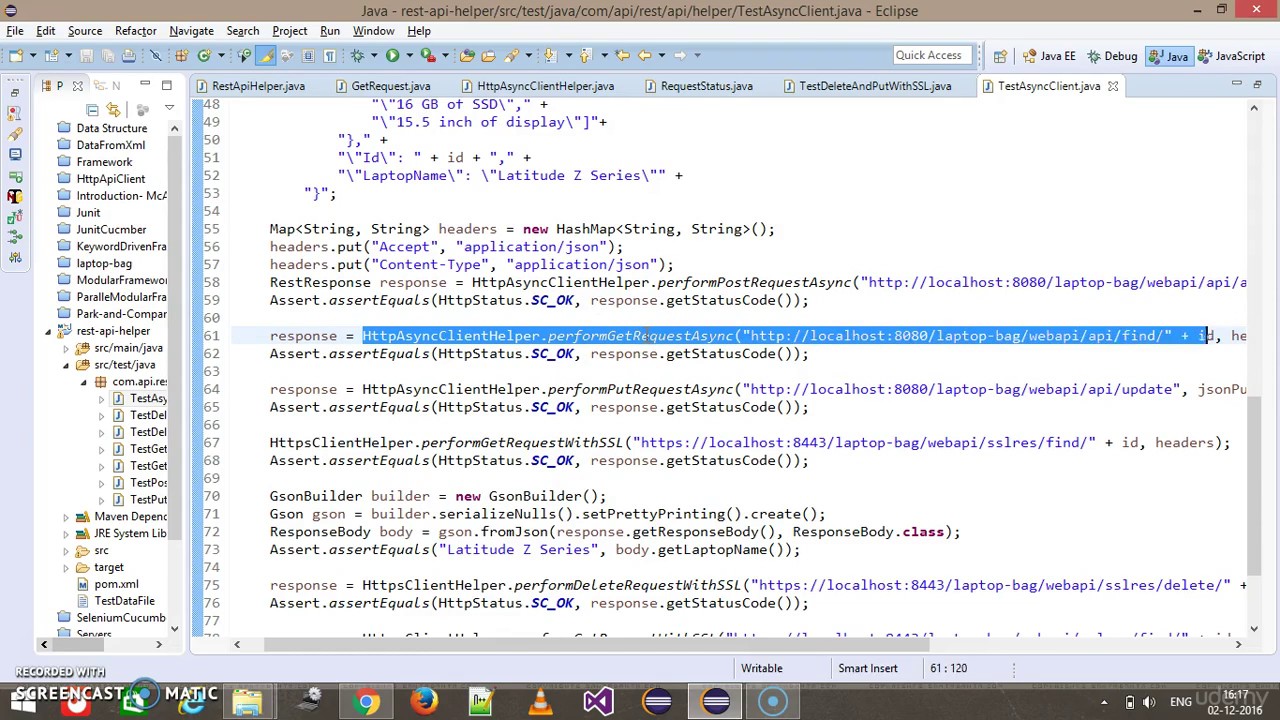
Task: Click the New wizard toolbar icon
Action: [16, 55]
